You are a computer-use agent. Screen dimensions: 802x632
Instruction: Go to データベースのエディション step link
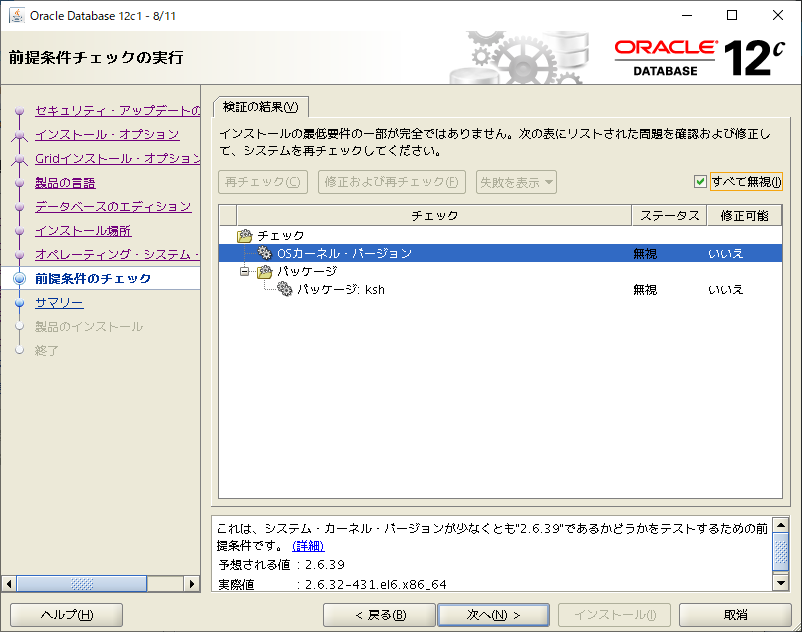tap(113, 207)
